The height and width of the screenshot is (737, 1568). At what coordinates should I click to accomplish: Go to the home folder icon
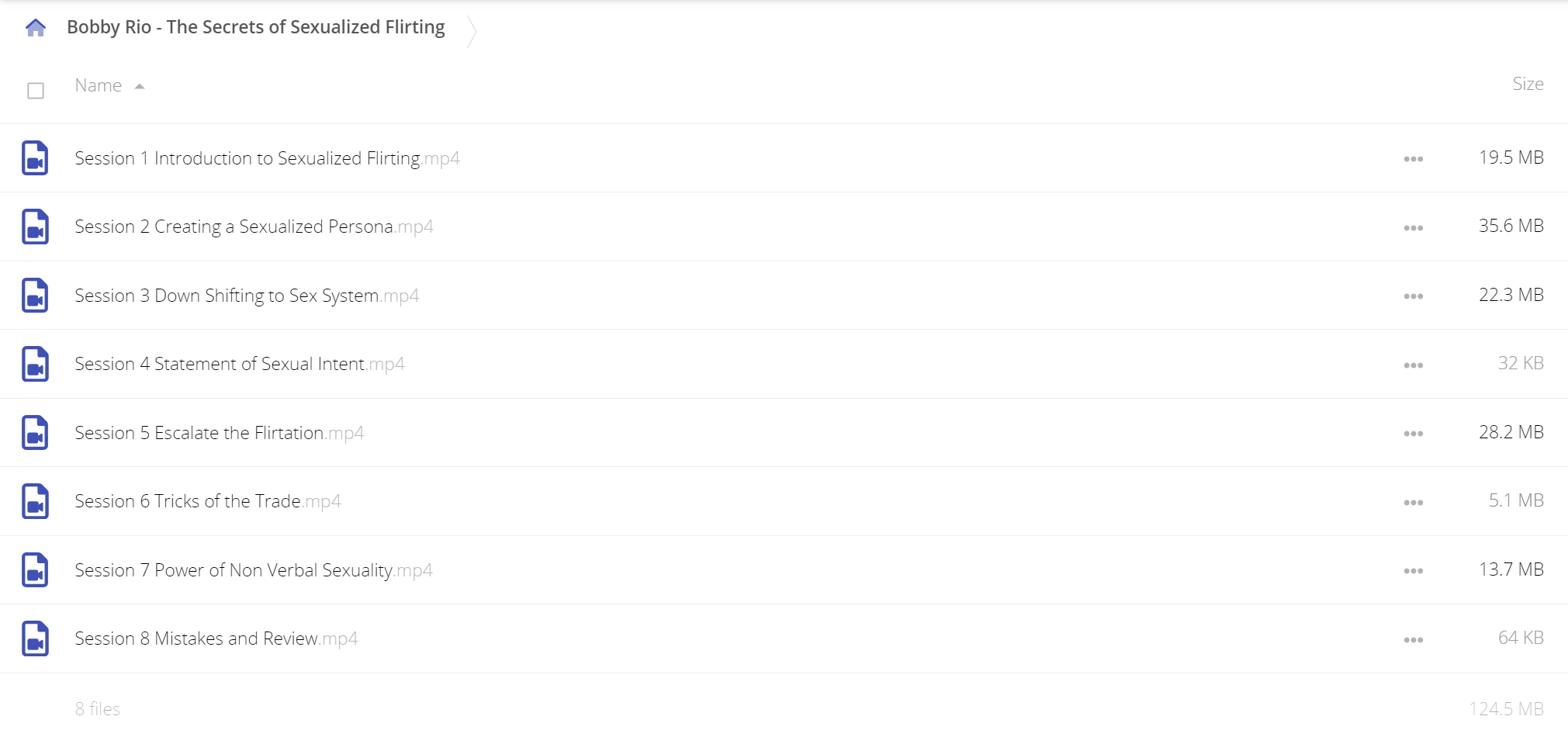click(x=36, y=28)
